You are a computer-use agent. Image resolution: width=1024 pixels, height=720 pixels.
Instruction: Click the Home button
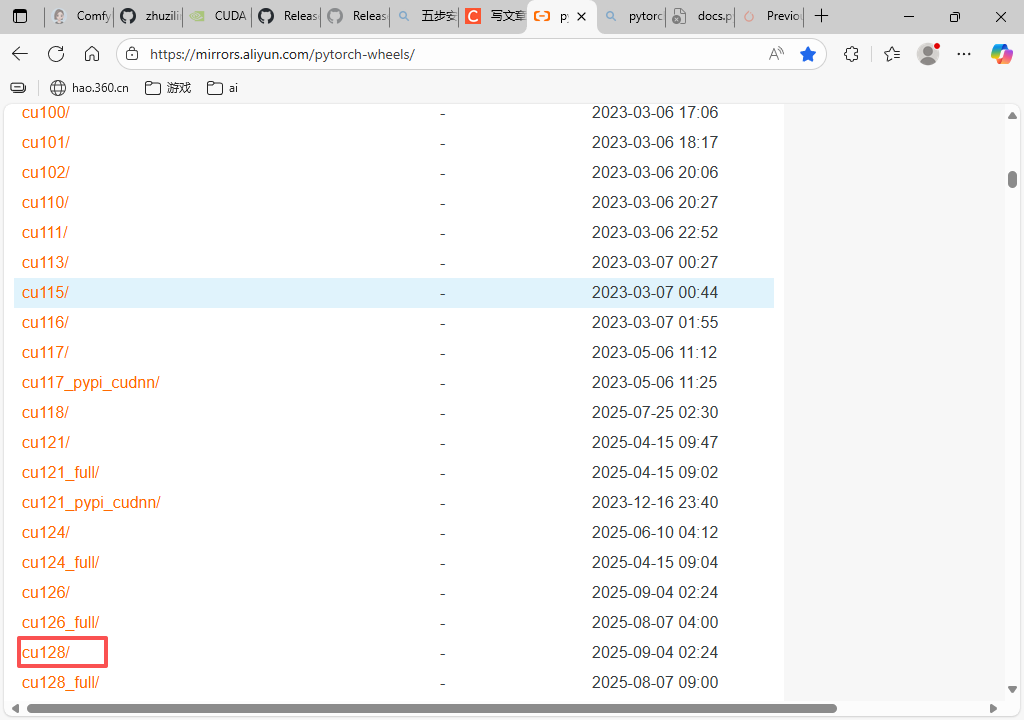click(x=92, y=54)
